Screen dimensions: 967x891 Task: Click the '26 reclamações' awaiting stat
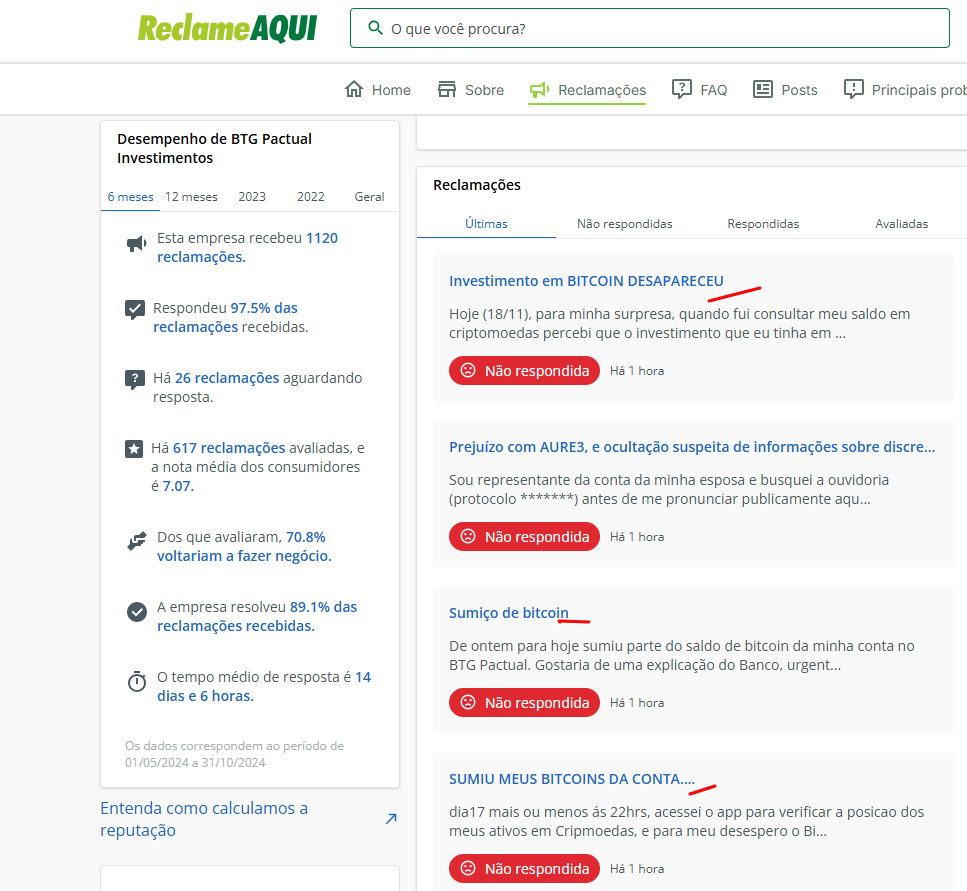[227, 378]
